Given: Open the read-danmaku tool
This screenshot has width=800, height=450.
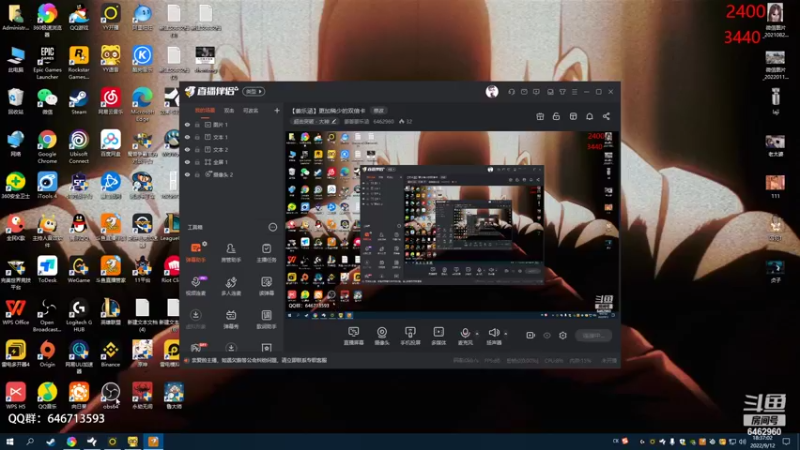Looking at the screenshot, I should (x=266, y=286).
